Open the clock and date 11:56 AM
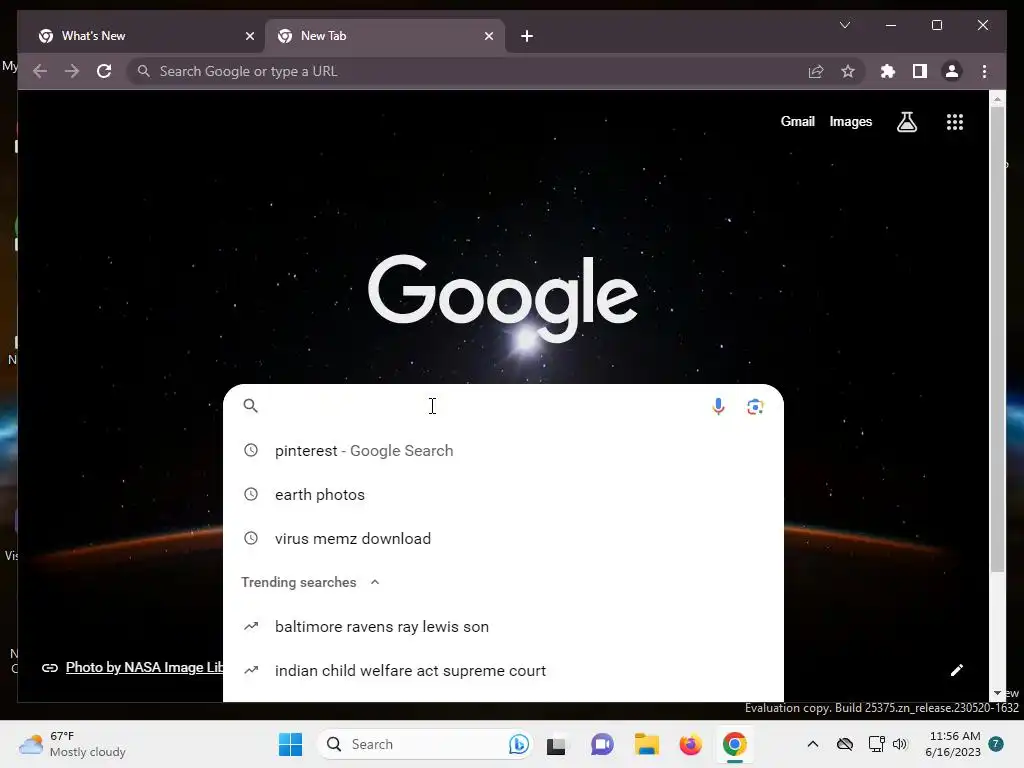The height and width of the screenshot is (768, 1024). click(953, 744)
